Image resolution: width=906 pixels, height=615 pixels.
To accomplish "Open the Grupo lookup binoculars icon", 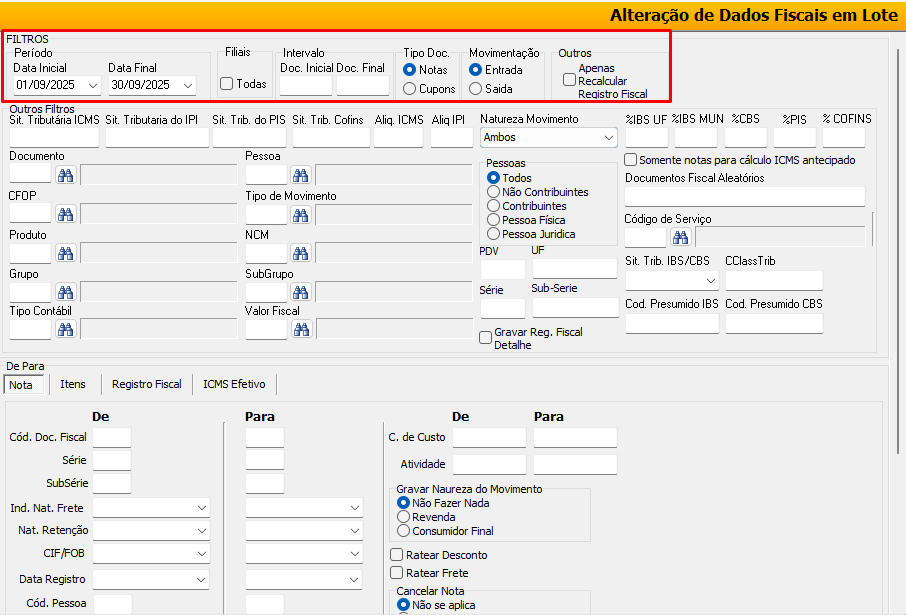I will (x=66, y=292).
